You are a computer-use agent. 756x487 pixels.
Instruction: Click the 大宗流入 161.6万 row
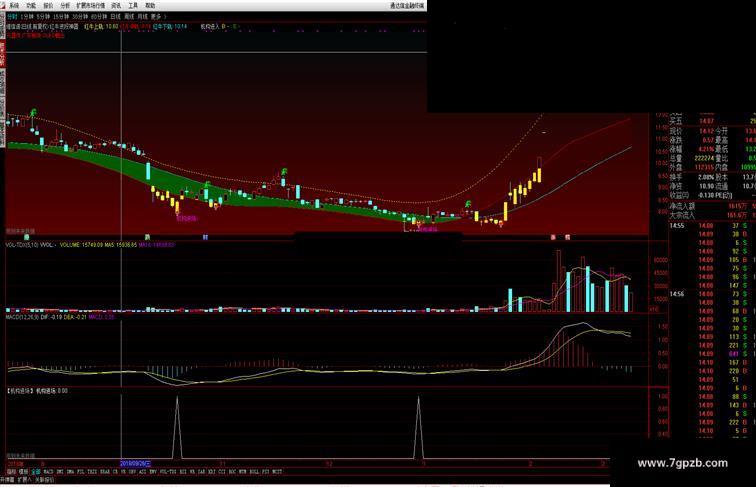(711, 215)
